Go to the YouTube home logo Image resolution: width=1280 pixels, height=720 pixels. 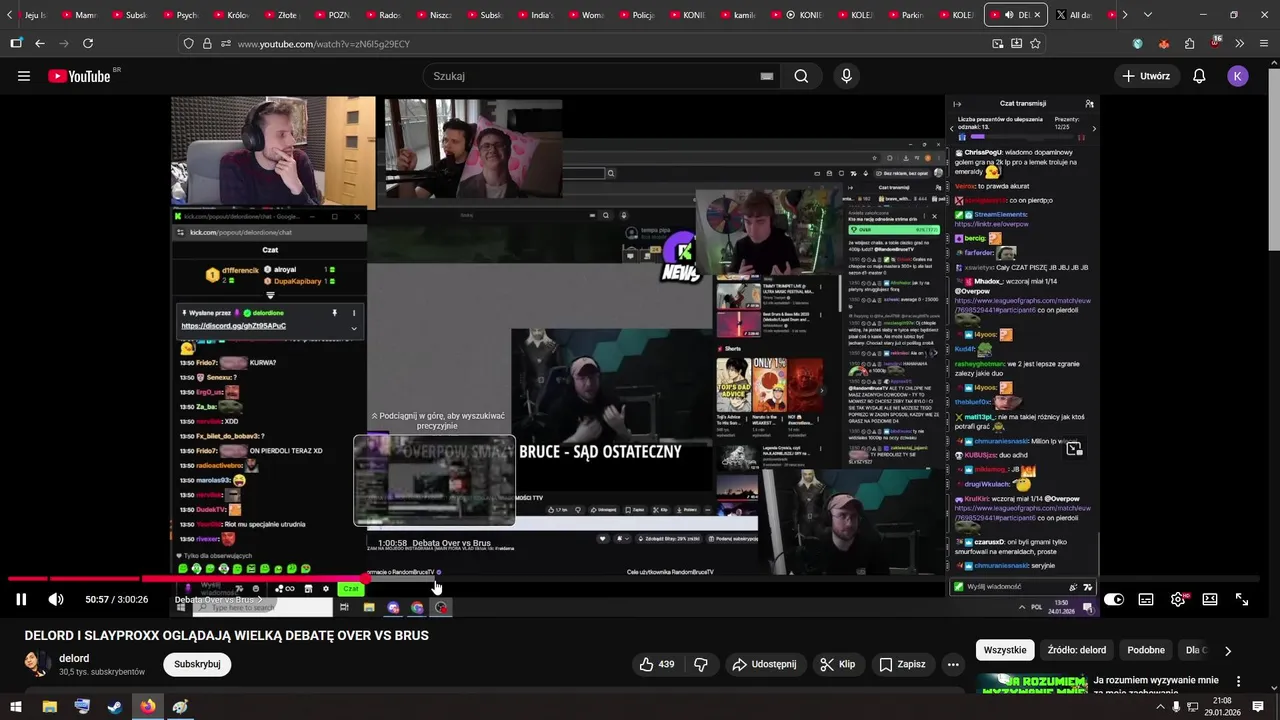point(79,76)
